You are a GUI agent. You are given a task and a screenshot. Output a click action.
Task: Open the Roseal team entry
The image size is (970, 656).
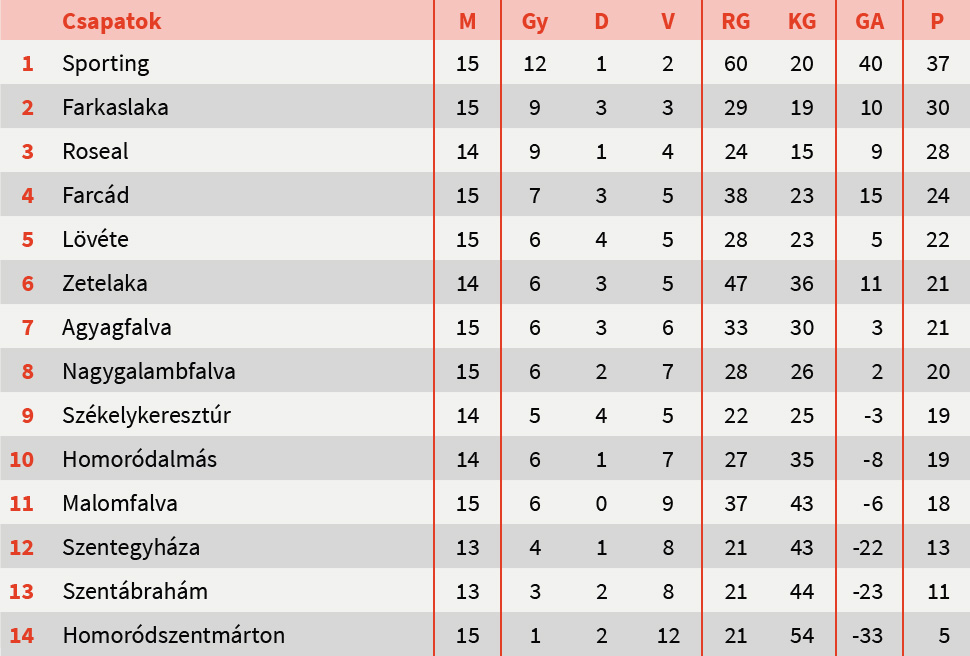[95, 151]
